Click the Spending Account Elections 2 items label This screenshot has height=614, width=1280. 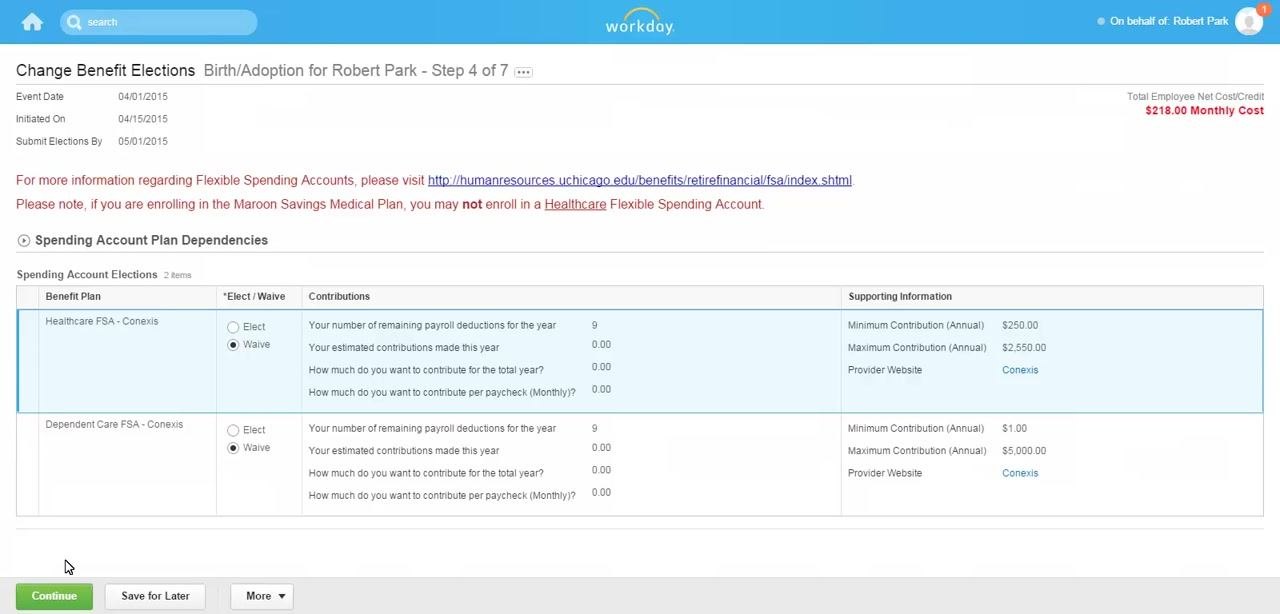(104, 274)
